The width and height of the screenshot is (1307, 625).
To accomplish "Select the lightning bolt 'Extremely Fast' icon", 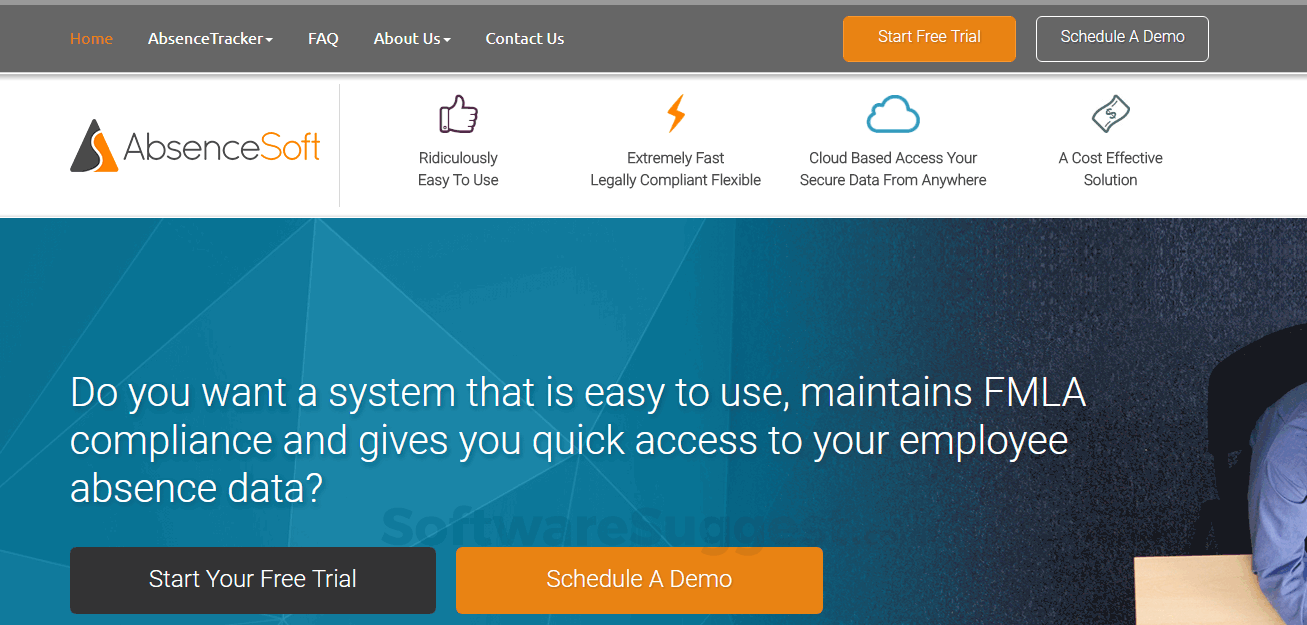I will pos(676,114).
